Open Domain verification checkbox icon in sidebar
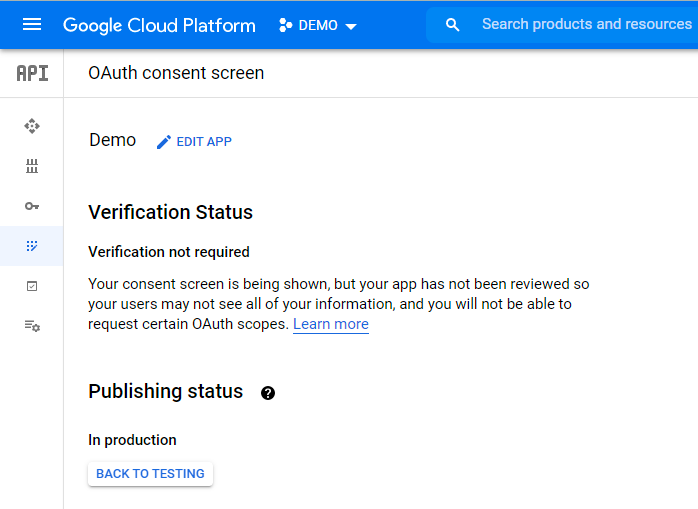698x509 pixels. point(32,286)
